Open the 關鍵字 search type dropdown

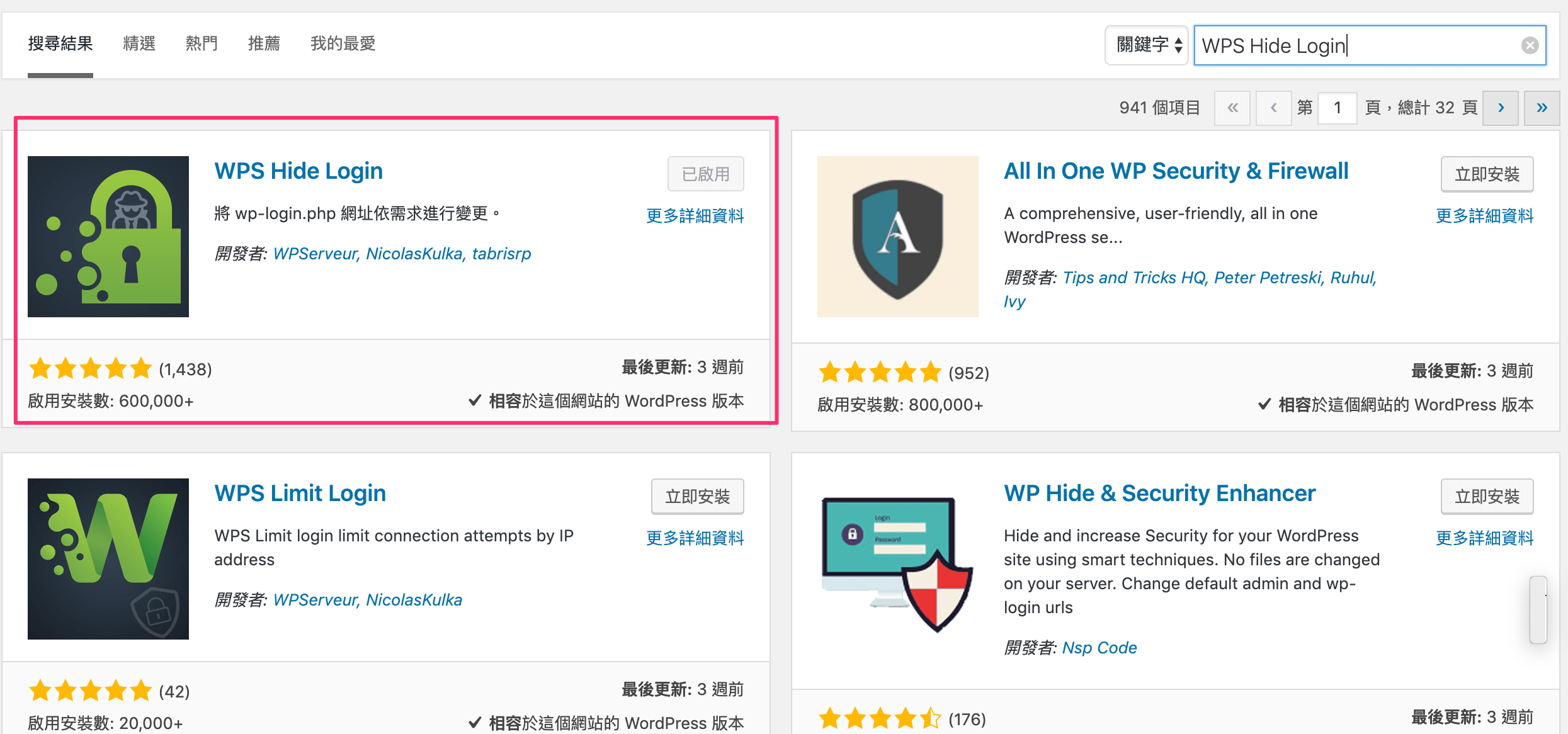(x=1147, y=45)
